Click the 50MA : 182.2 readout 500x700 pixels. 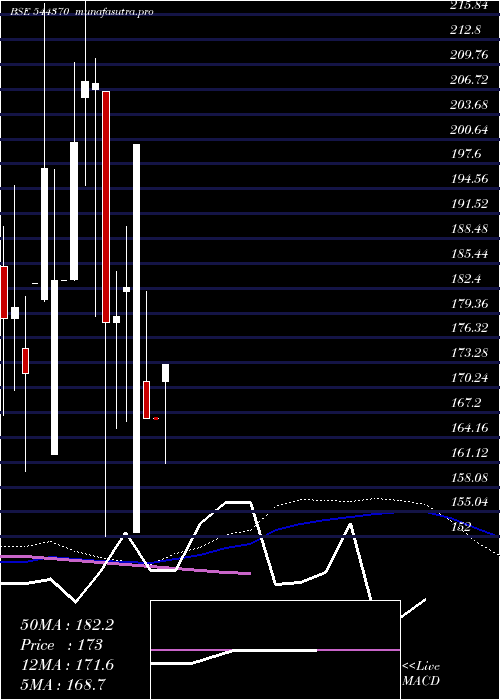pyautogui.click(x=67, y=625)
